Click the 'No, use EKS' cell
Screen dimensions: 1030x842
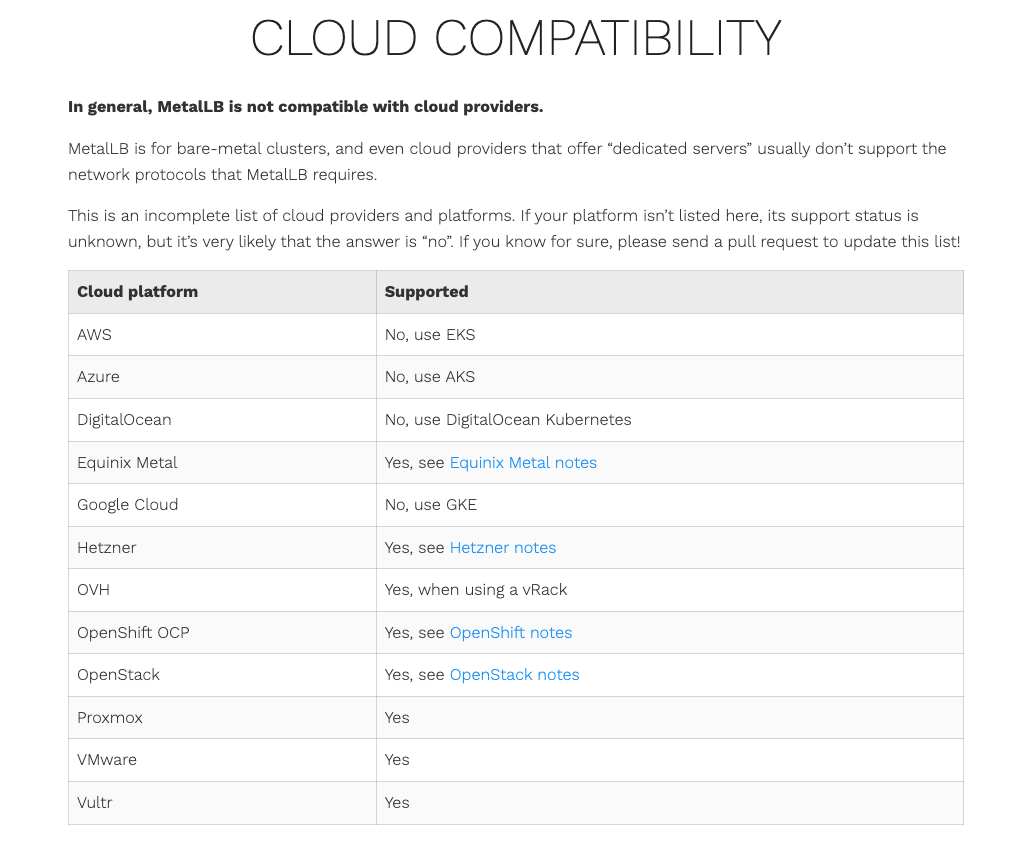pos(669,334)
